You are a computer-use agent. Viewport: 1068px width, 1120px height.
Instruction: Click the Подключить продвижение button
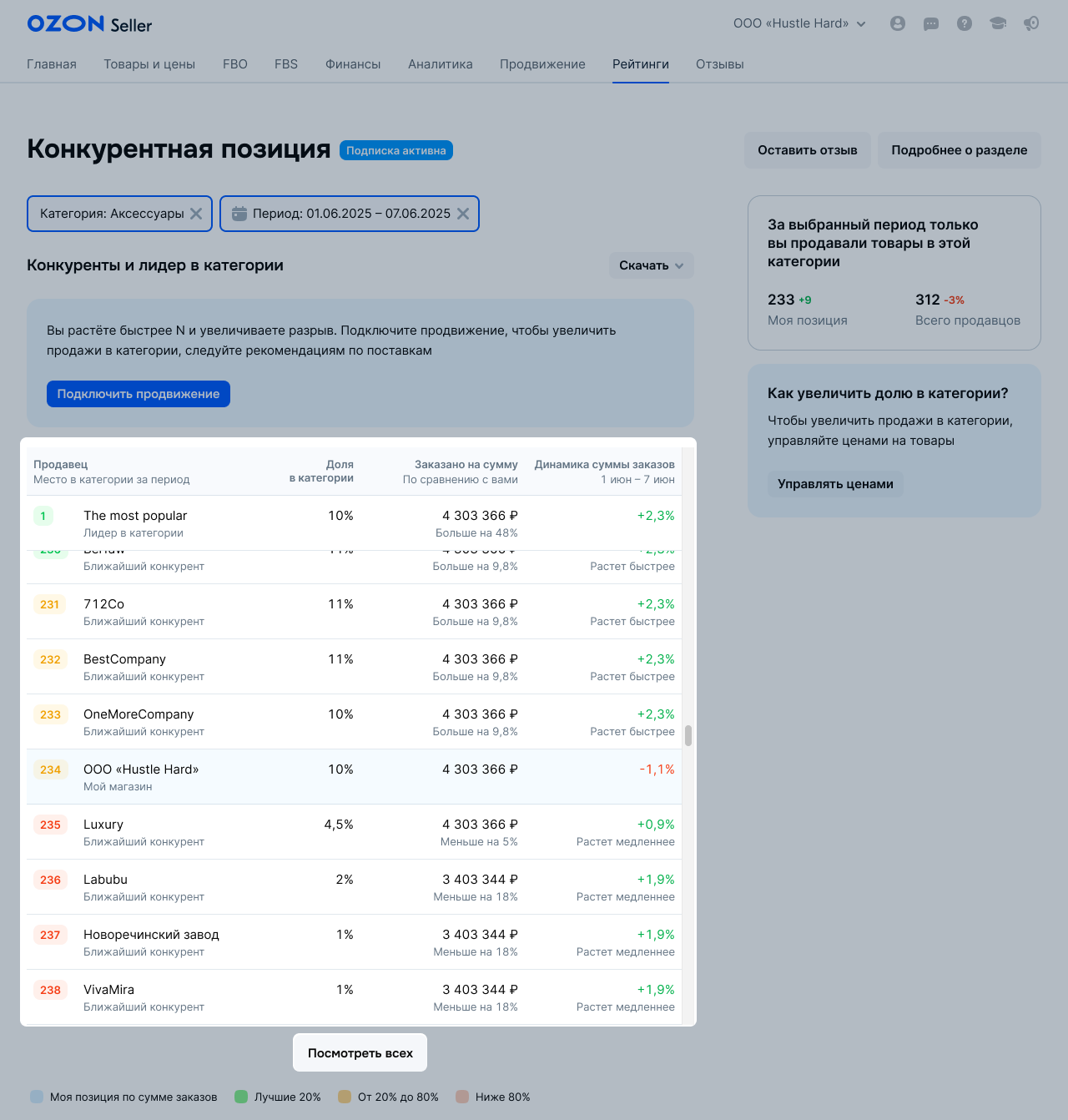pyautogui.click(x=139, y=394)
